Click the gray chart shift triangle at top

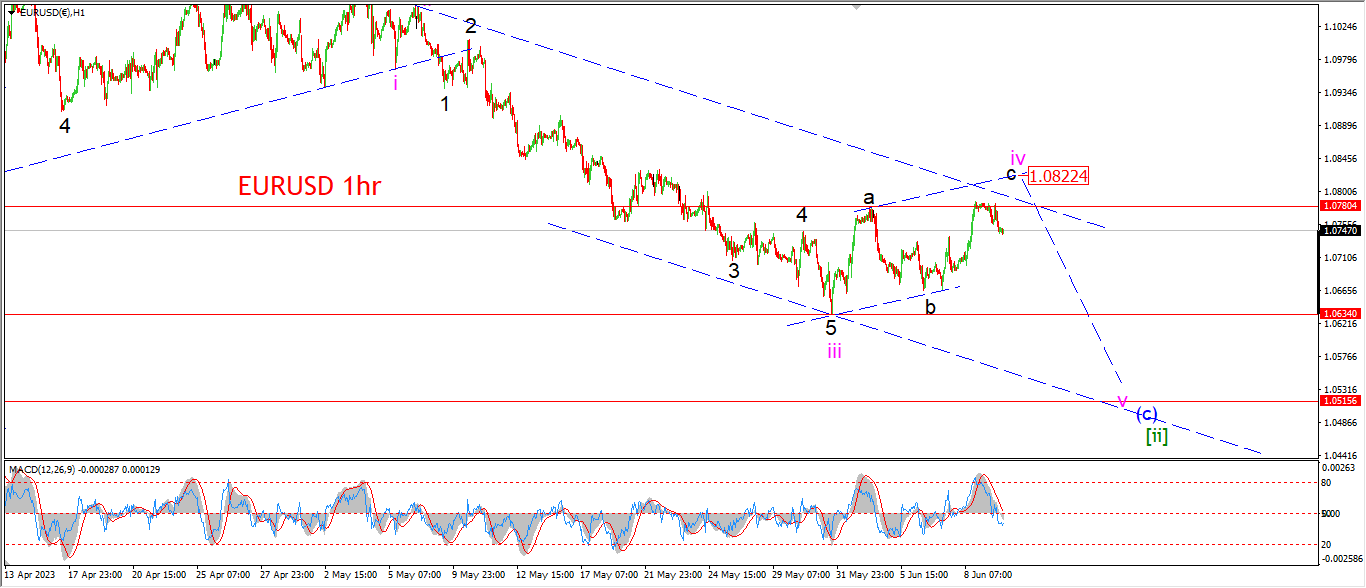pyautogui.click(x=856, y=7)
